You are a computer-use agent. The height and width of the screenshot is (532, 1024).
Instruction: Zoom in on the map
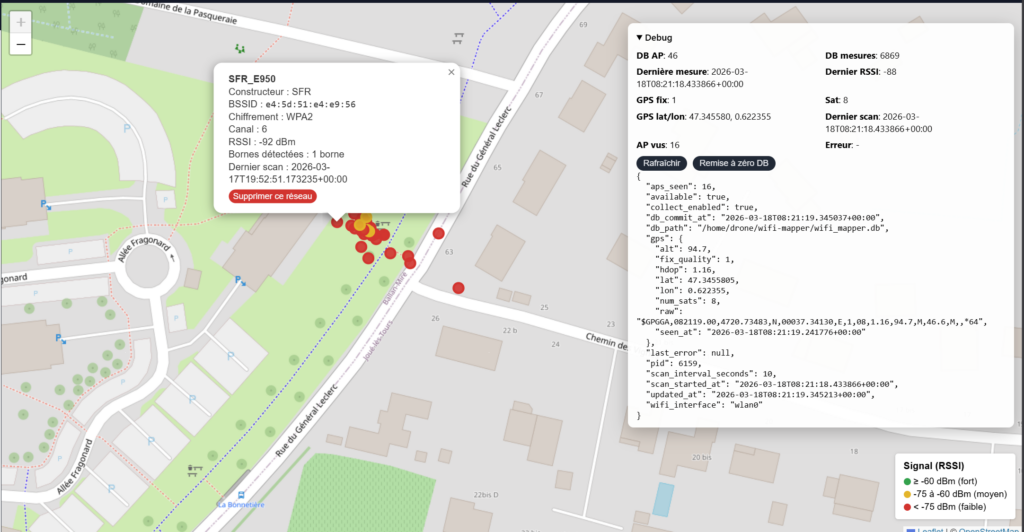coord(22,21)
